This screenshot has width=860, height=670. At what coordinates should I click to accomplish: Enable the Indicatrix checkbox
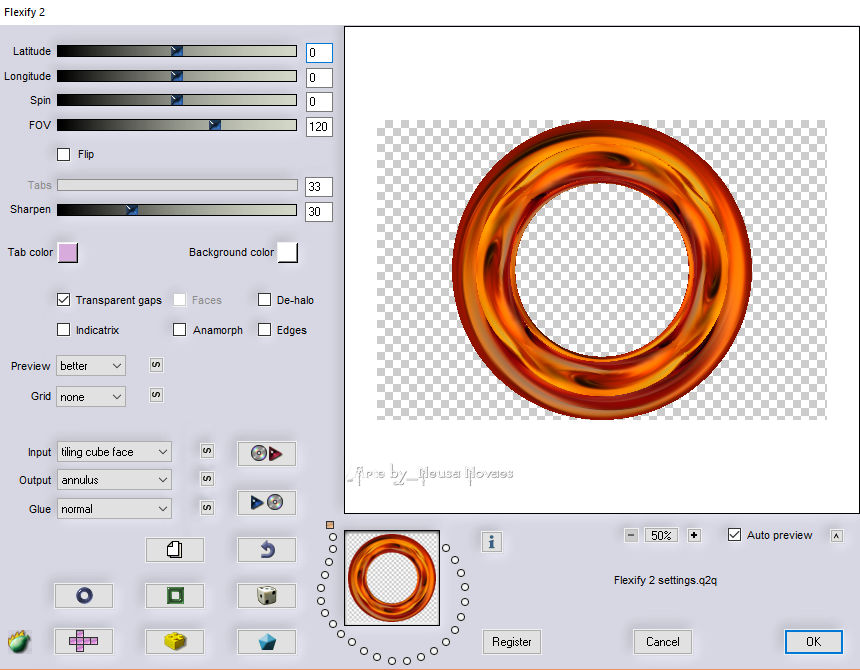click(x=64, y=330)
